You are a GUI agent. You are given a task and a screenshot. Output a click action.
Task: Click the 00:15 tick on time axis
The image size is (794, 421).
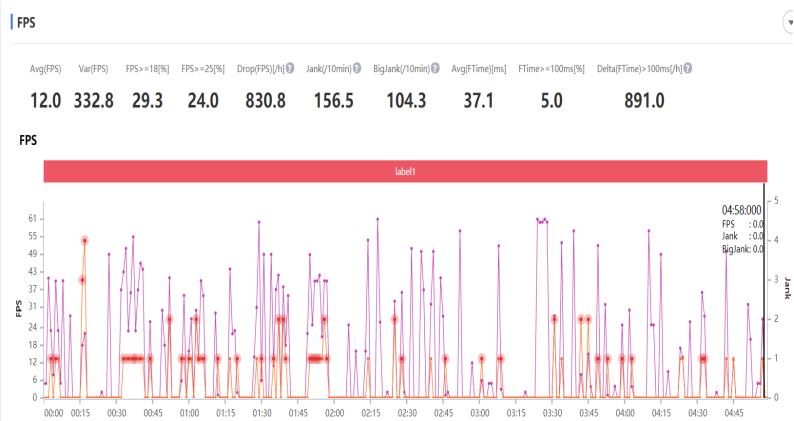pos(81,413)
